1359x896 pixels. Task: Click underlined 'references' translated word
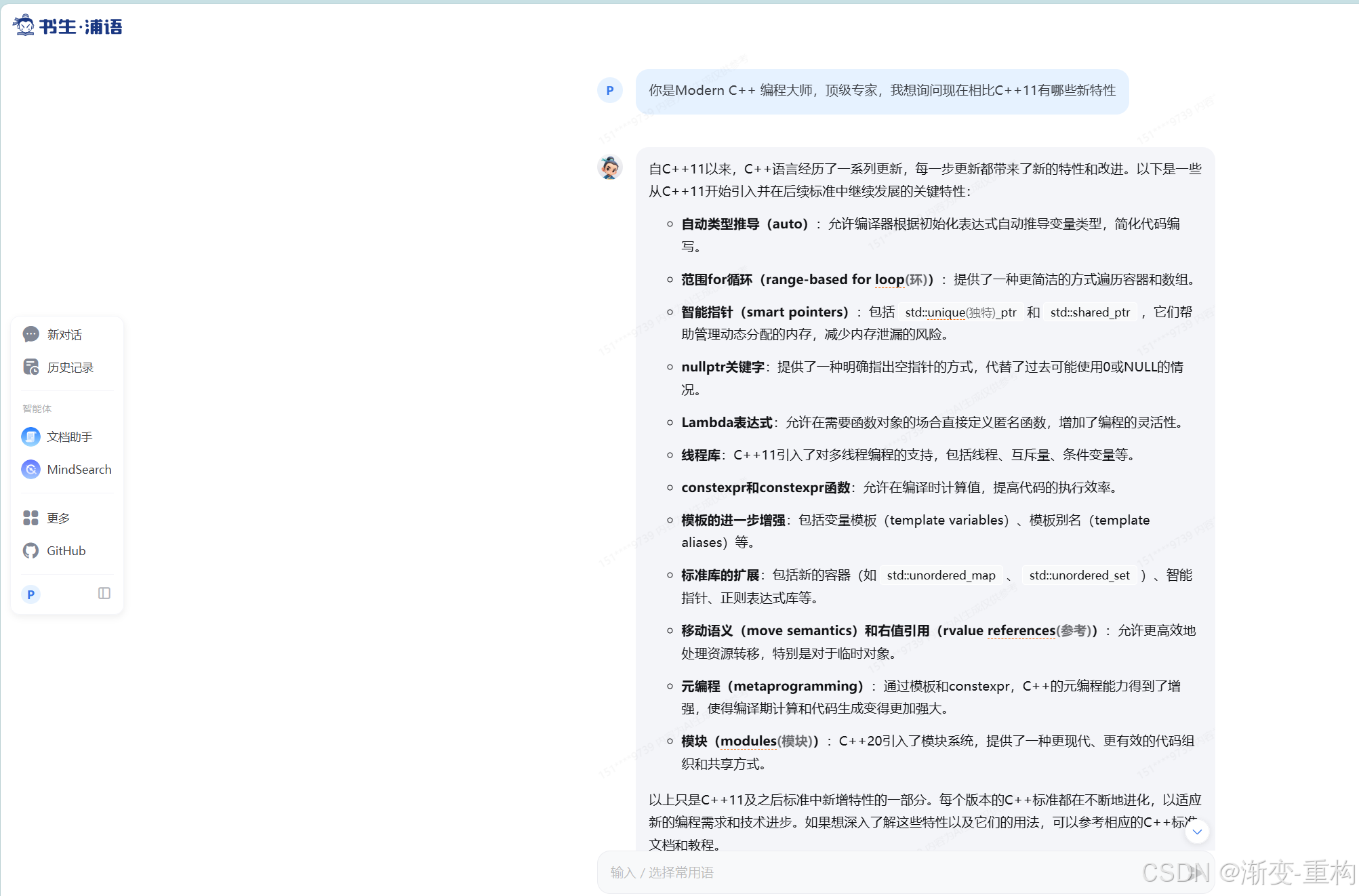pos(1021,630)
